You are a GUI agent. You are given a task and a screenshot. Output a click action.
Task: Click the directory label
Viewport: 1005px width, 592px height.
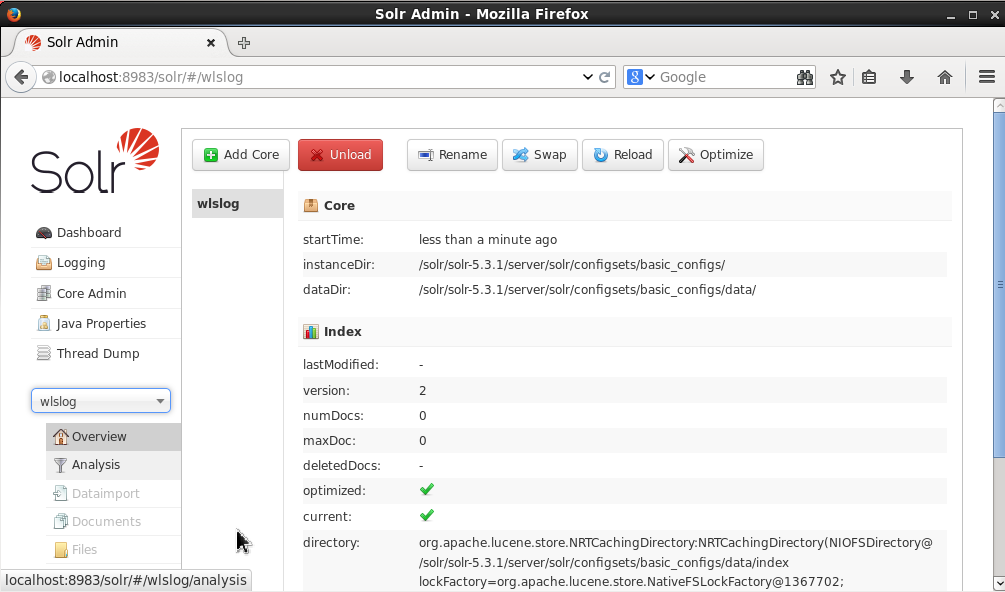[x=331, y=543]
